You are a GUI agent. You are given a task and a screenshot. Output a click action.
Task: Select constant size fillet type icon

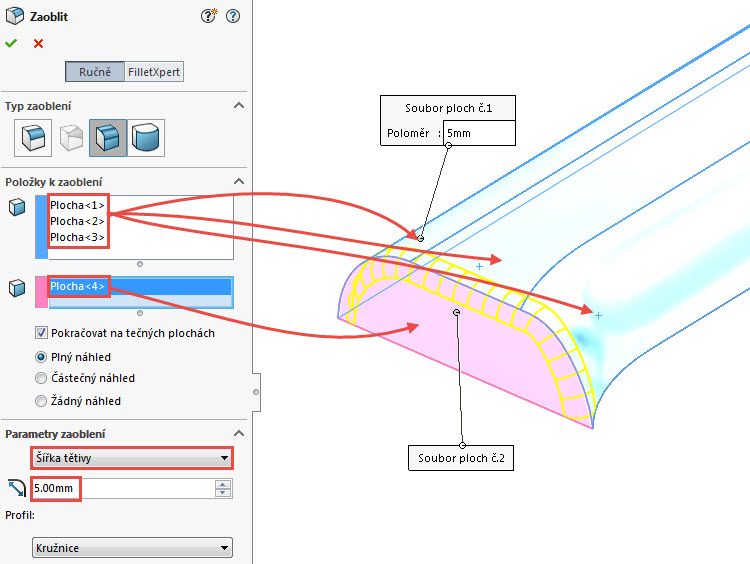click(33, 138)
